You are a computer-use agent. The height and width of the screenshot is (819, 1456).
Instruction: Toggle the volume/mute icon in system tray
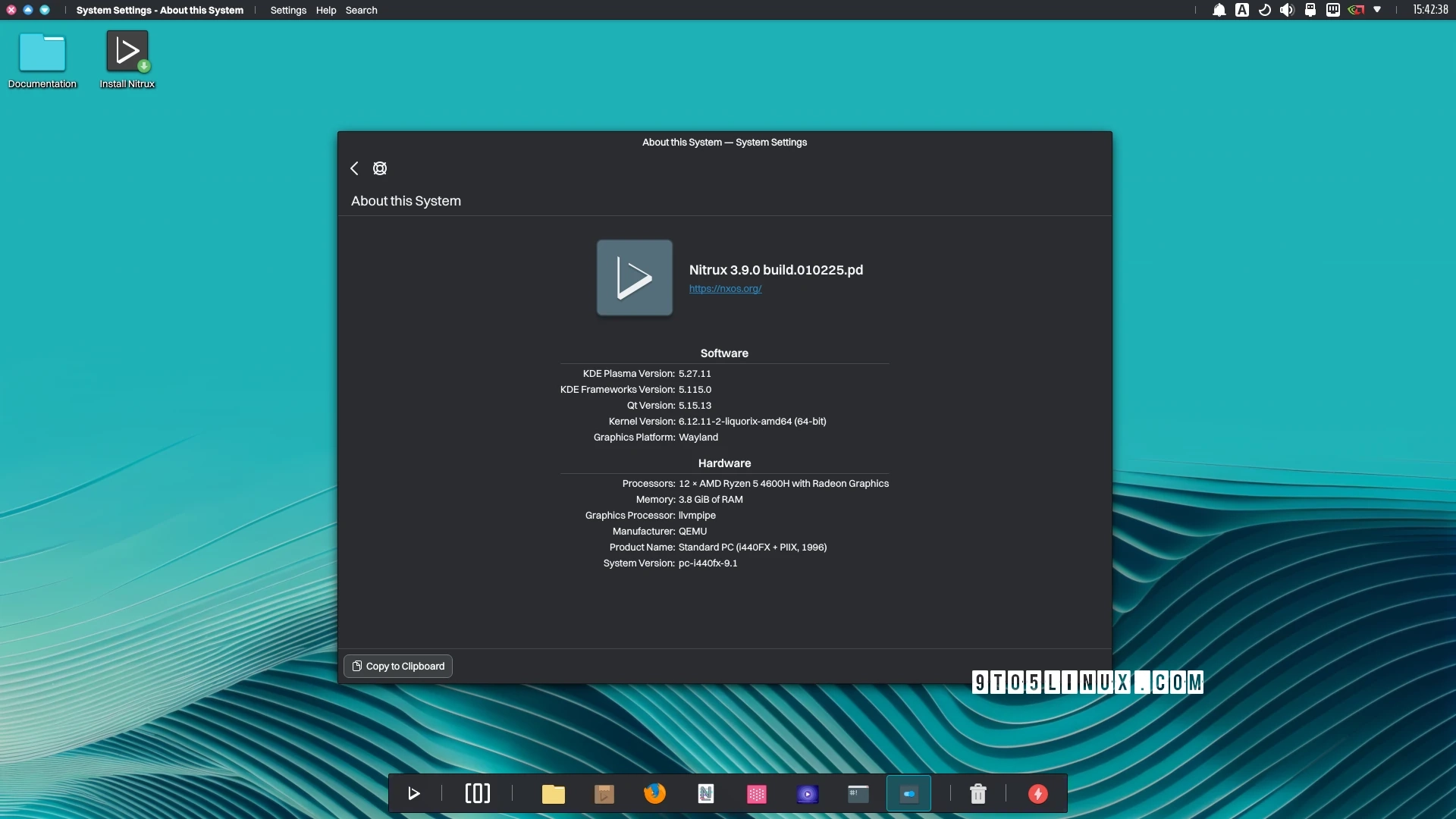tap(1287, 10)
